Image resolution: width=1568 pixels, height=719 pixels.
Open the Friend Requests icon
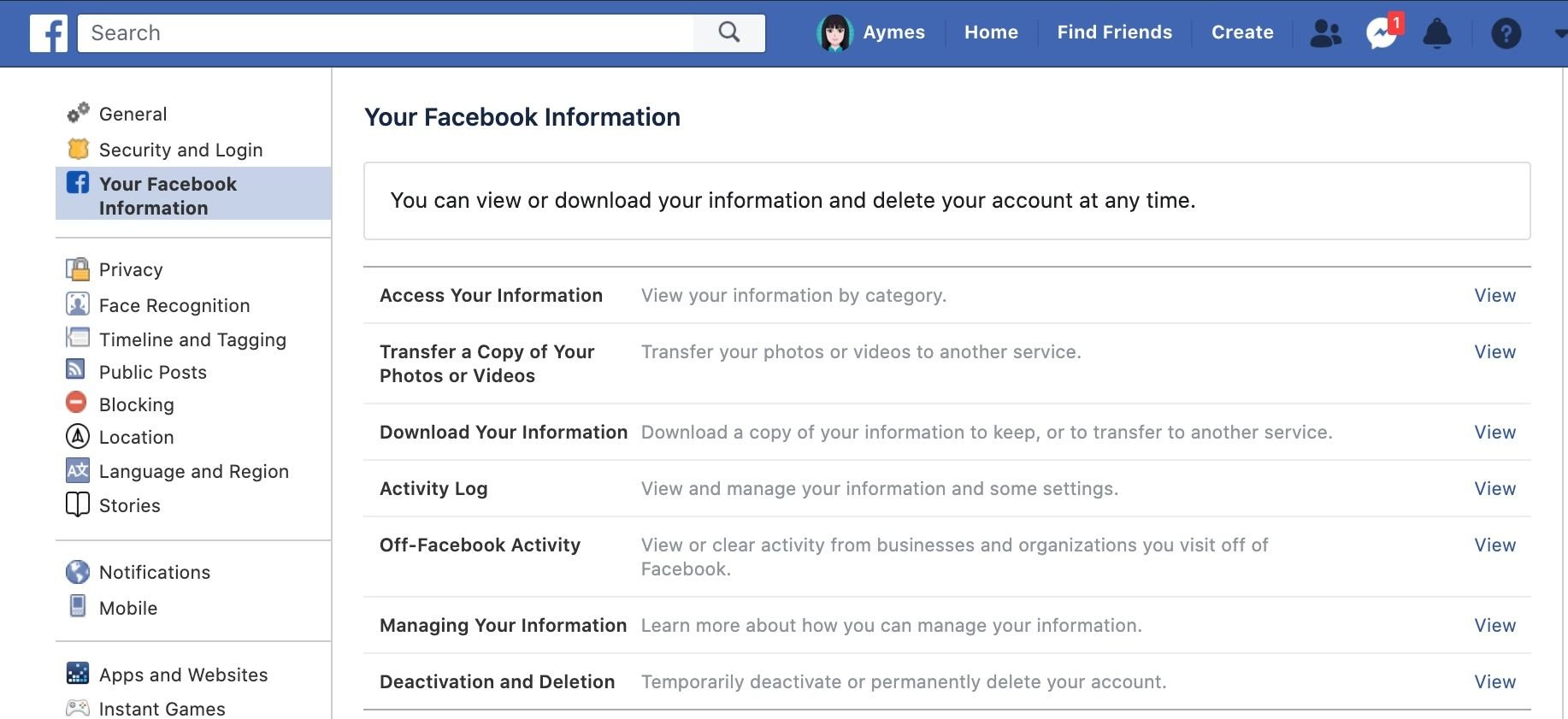click(x=1325, y=33)
